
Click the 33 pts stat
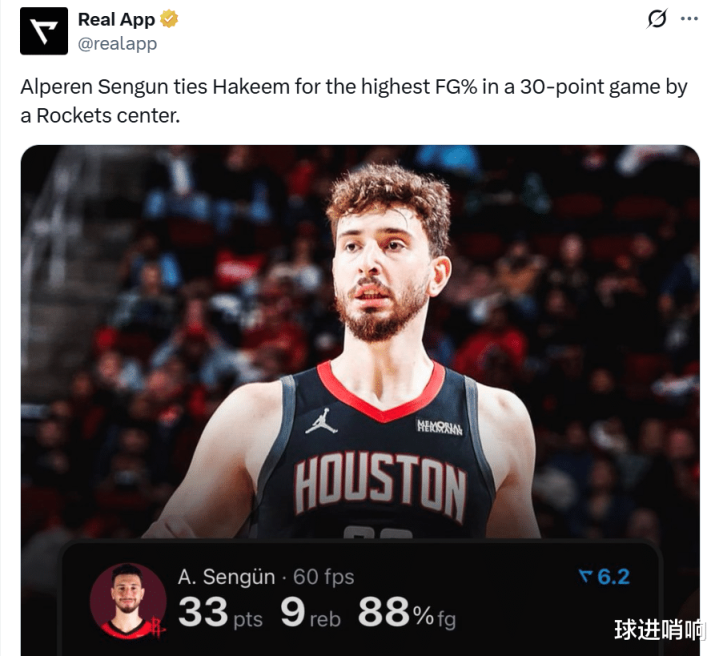tap(220, 613)
